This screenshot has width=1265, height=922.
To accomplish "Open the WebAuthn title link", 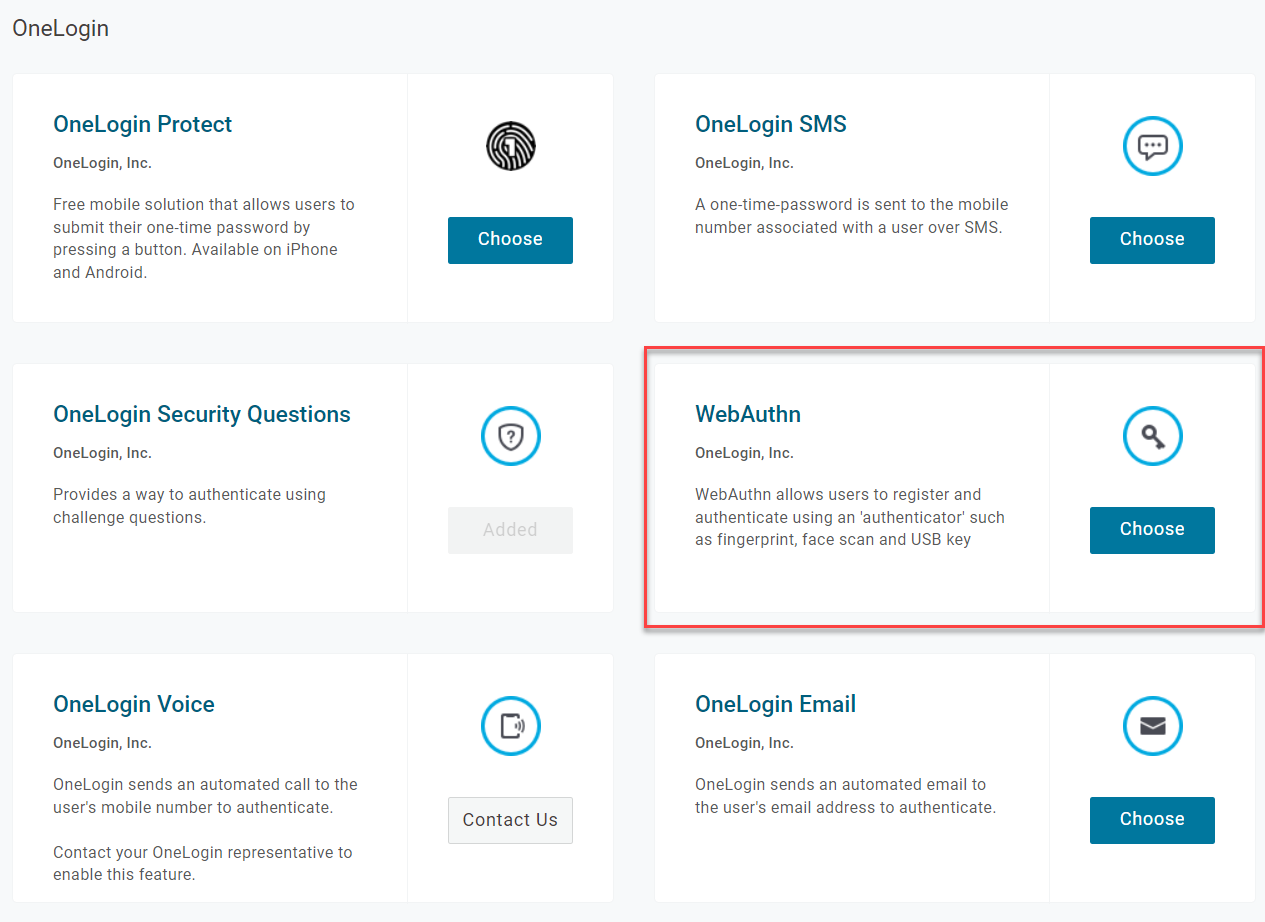I will pos(748,414).
